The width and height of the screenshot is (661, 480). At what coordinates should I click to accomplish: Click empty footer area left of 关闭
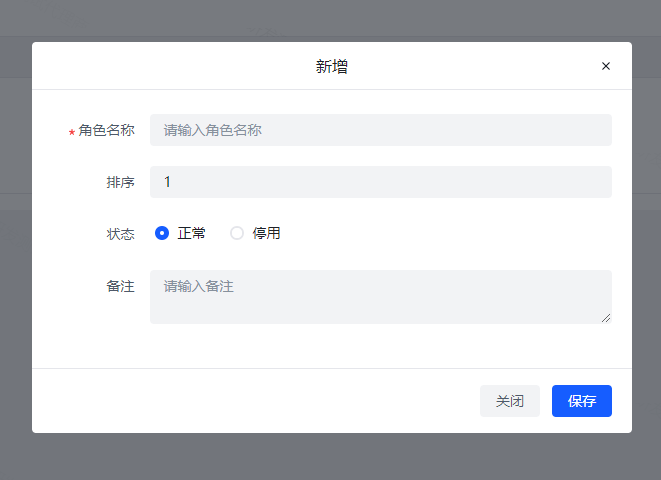click(x=250, y=401)
